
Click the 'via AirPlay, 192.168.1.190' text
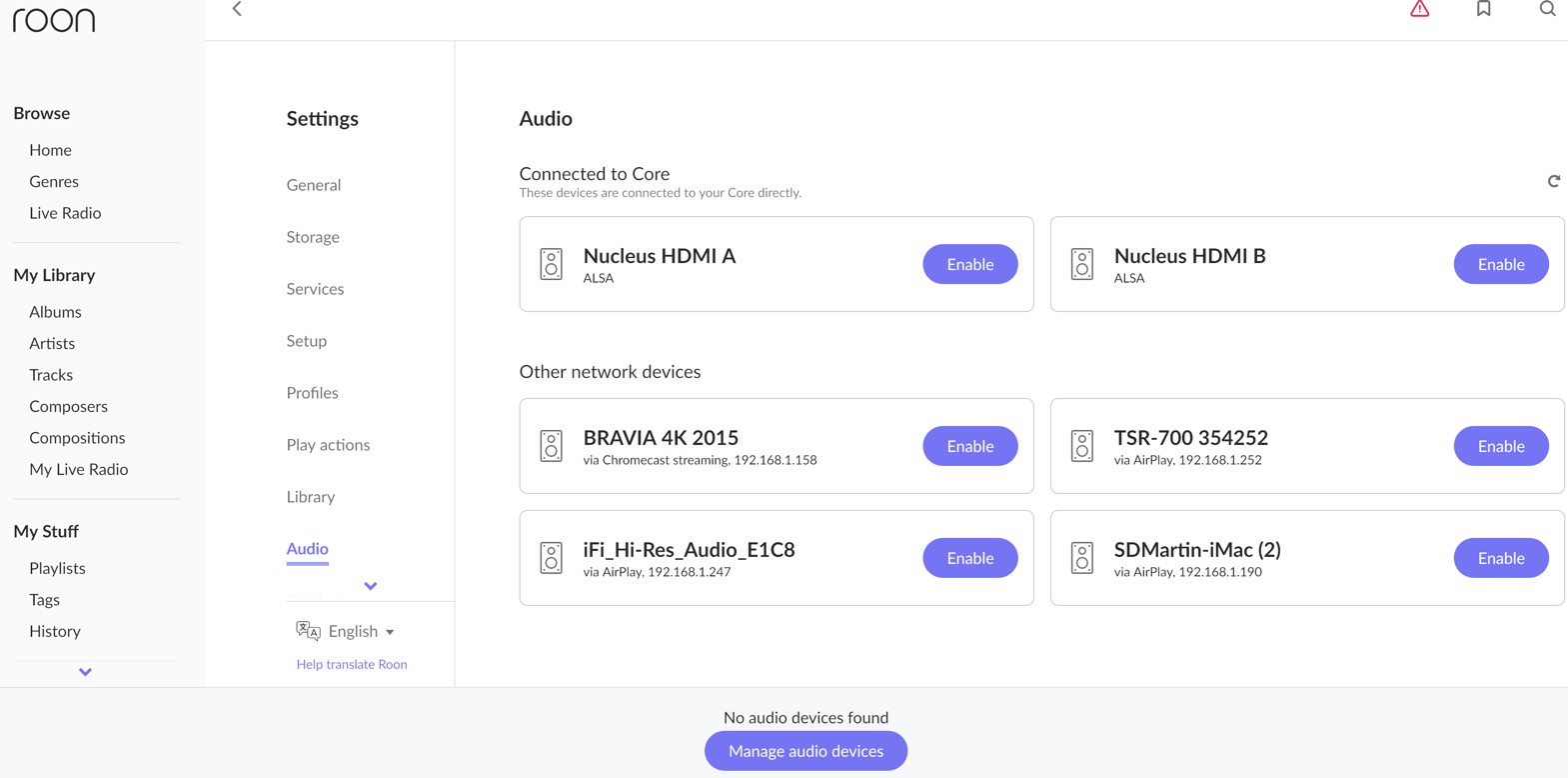pos(1187,572)
